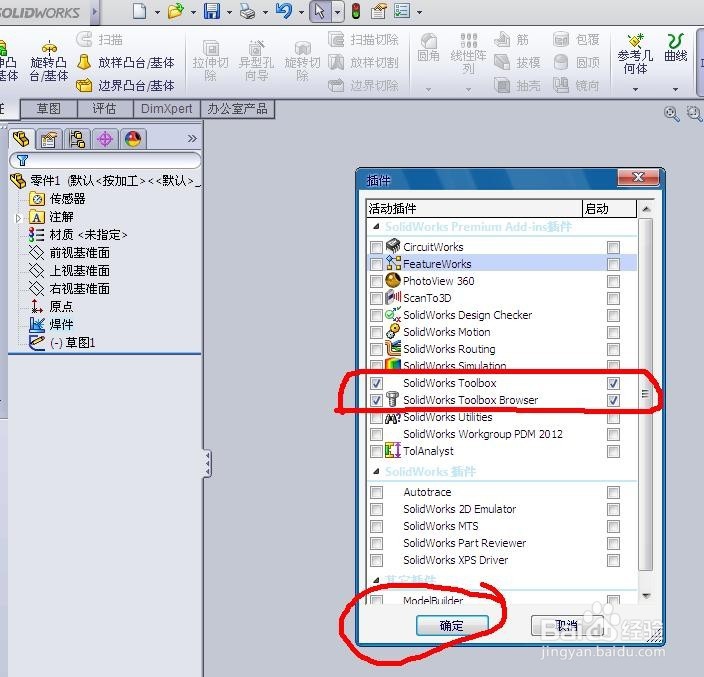The height and width of the screenshot is (677, 704).
Task: Switch to the 评估 tab
Action: coord(105,109)
